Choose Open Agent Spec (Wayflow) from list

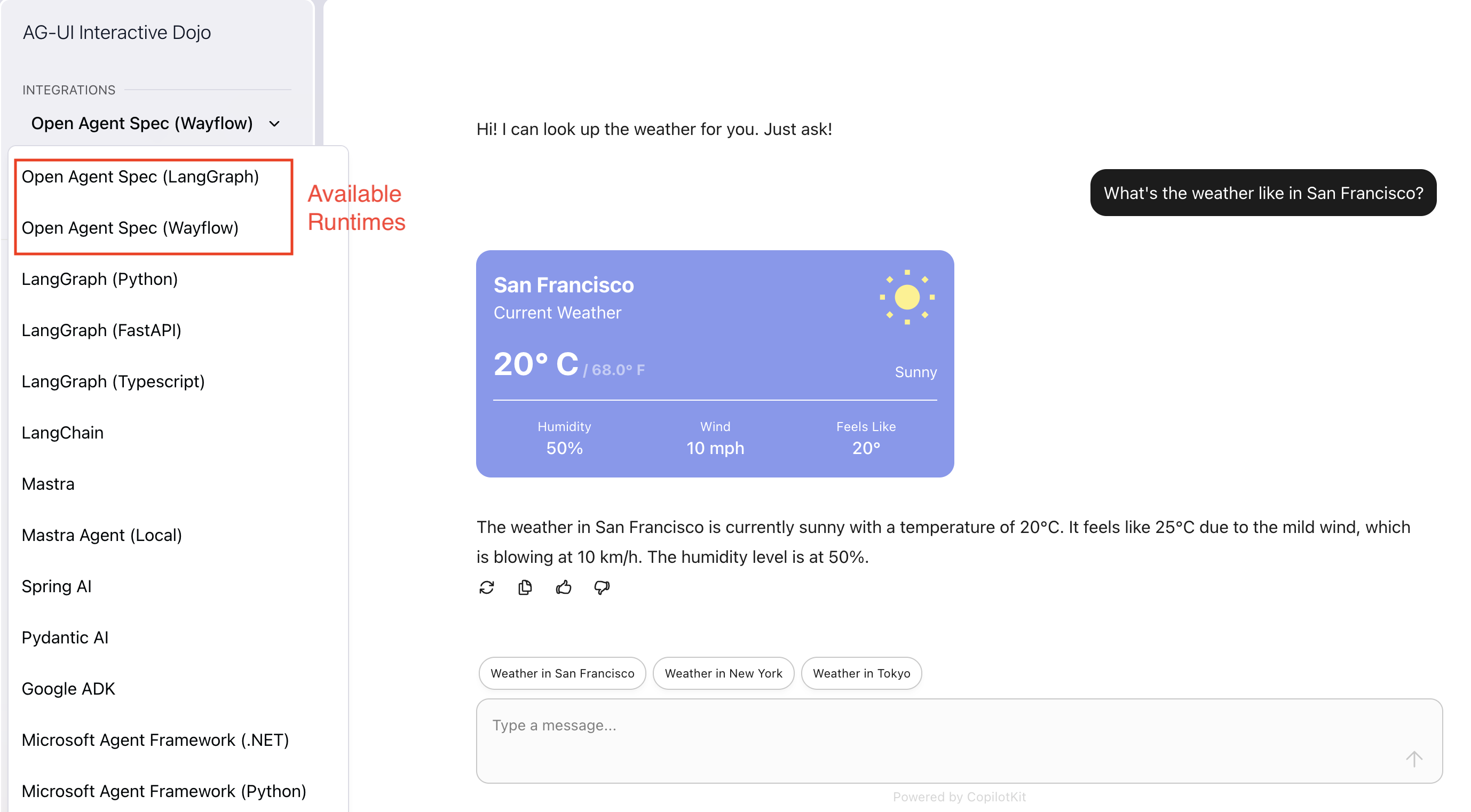(x=130, y=228)
